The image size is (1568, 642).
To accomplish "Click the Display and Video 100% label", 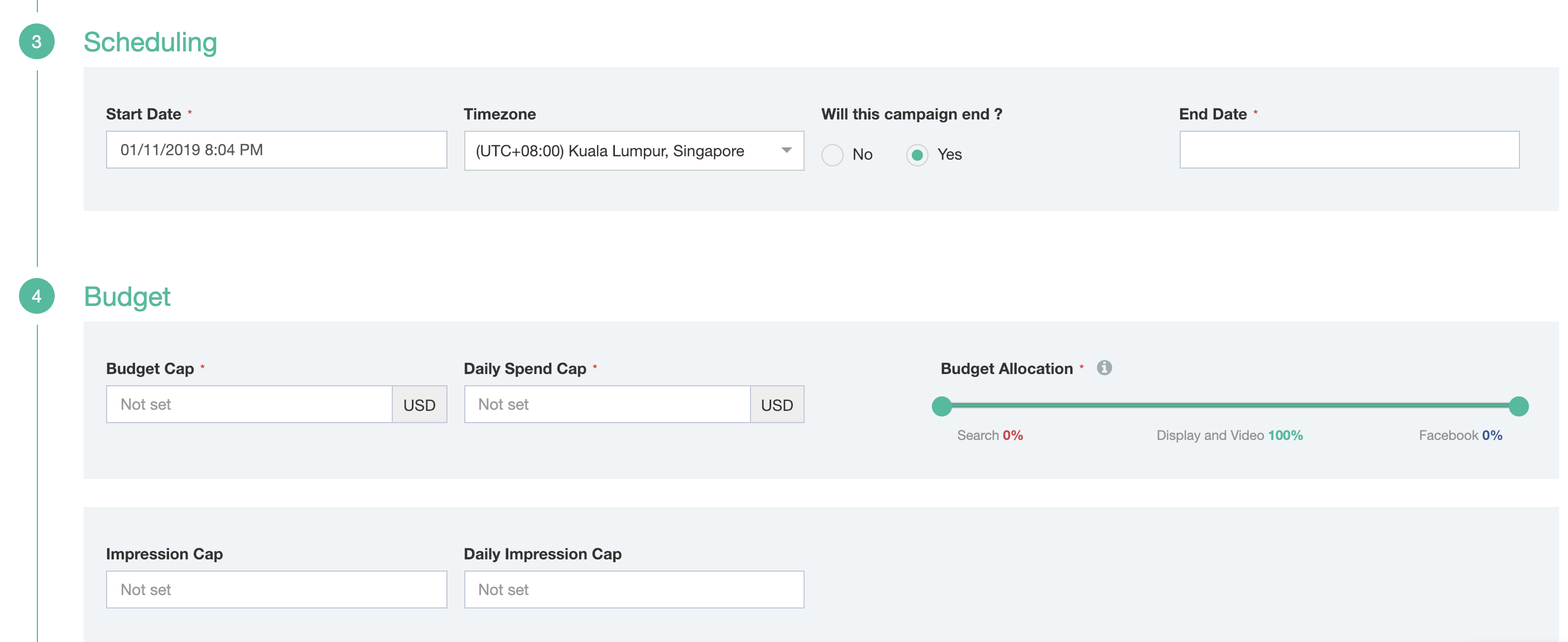I will (x=1229, y=435).
